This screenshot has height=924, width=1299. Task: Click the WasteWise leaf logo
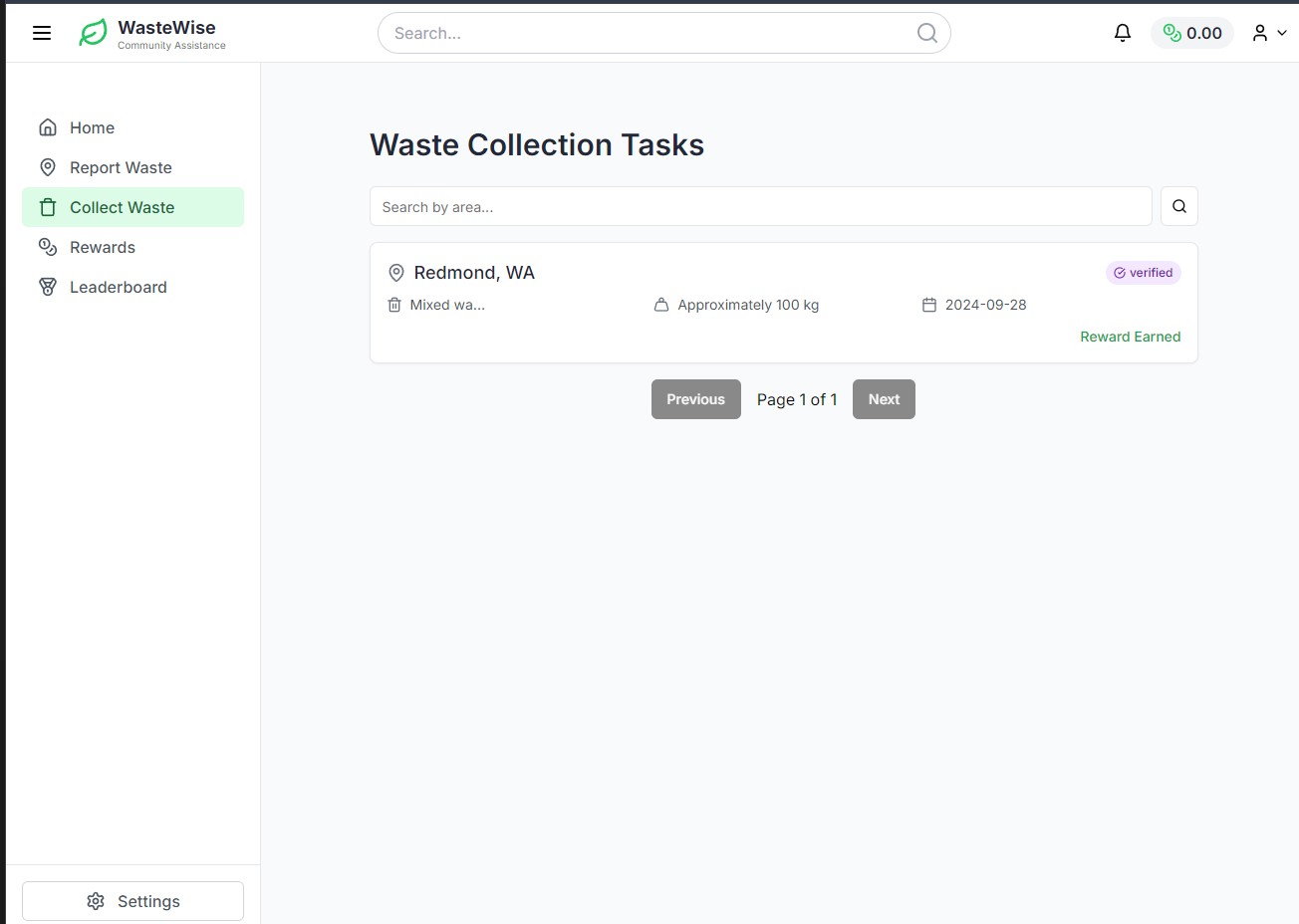coord(92,32)
